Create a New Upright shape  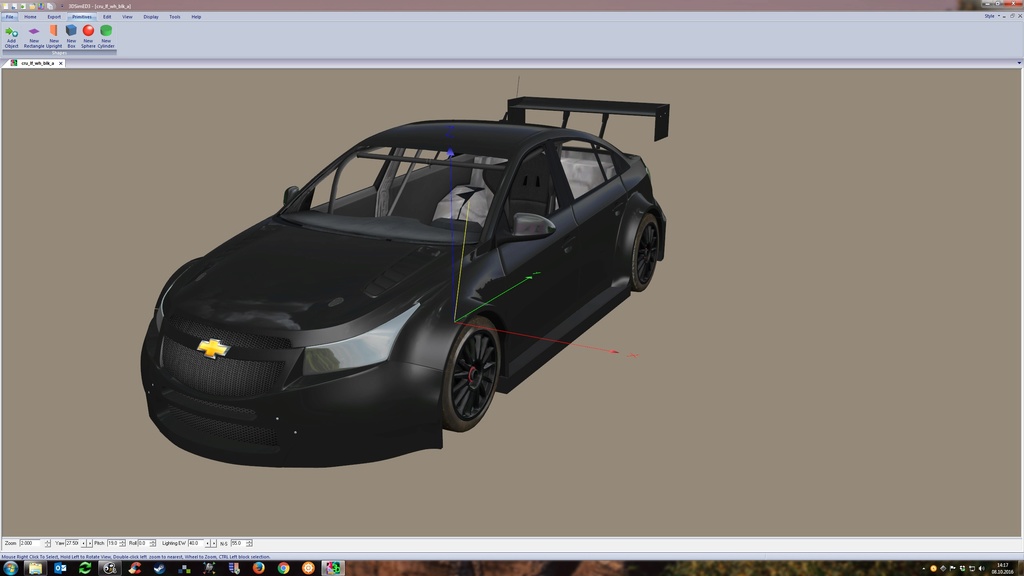coord(54,37)
